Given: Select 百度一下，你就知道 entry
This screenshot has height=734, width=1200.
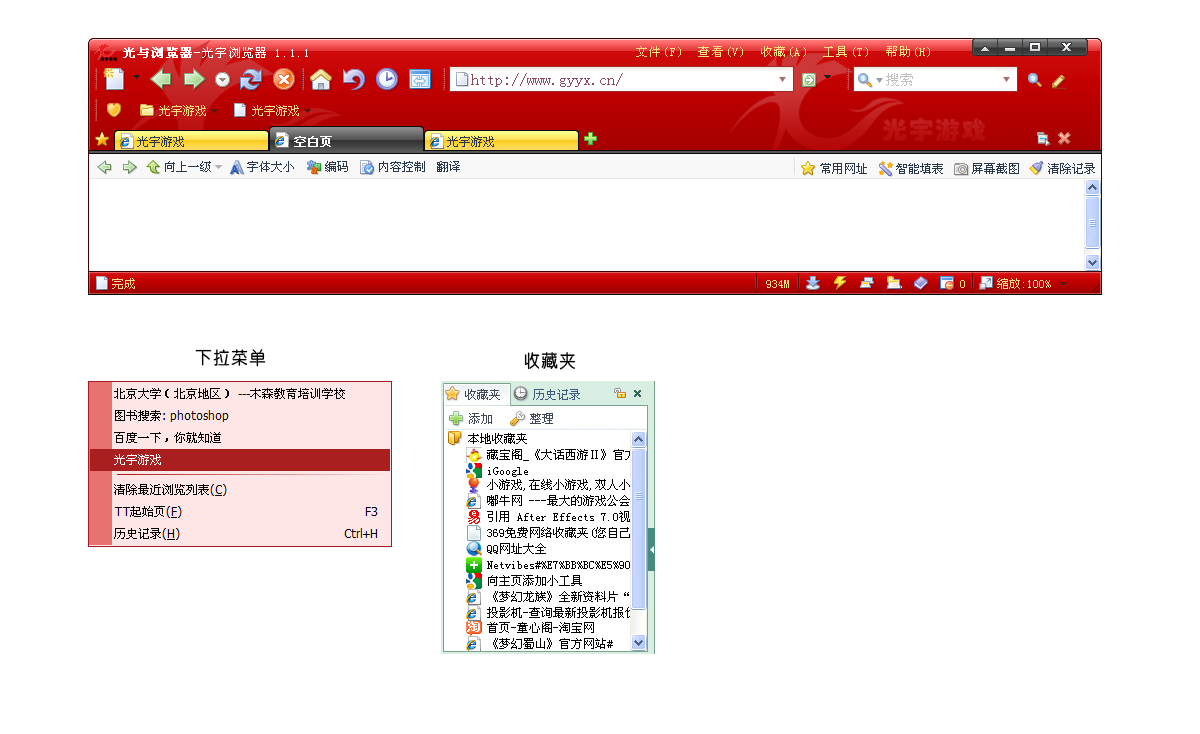Looking at the screenshot, I should [x=240, y=438].
